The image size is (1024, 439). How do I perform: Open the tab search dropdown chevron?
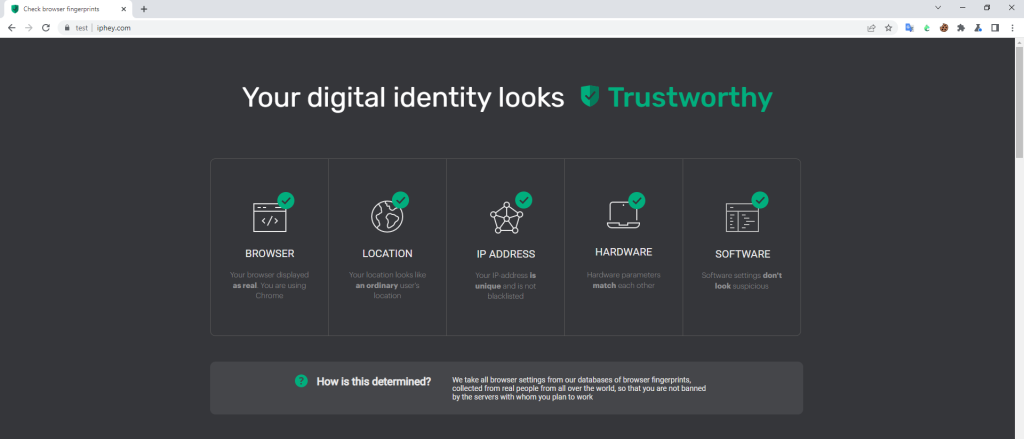(938, 8)
